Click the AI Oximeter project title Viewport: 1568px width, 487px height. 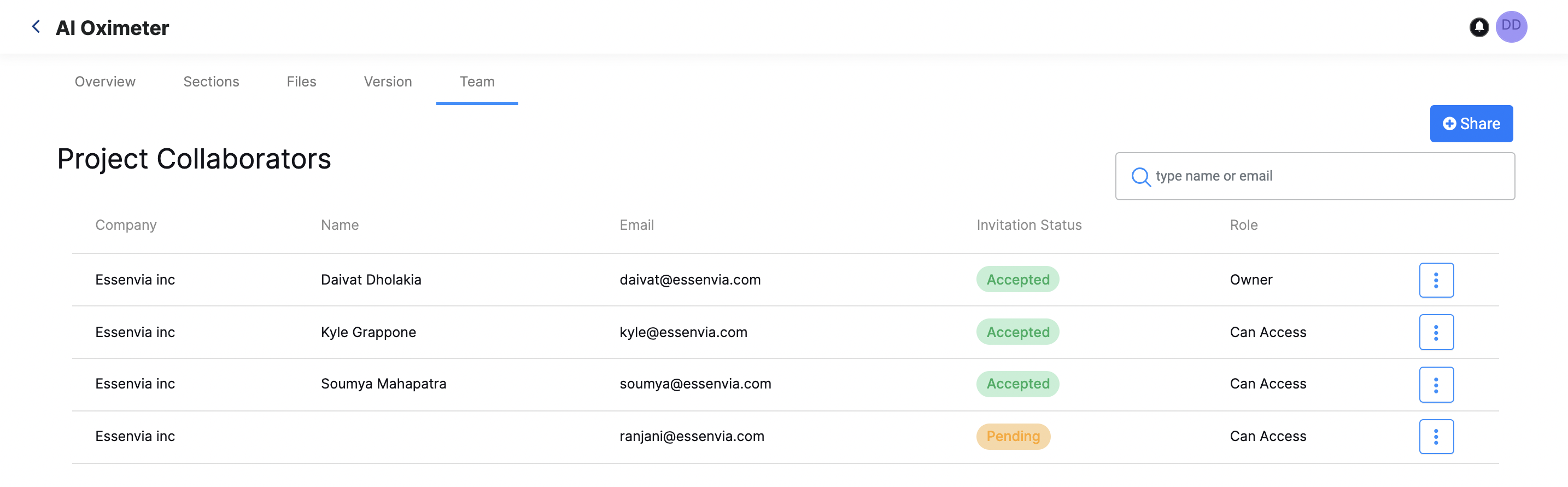[112, 28]
